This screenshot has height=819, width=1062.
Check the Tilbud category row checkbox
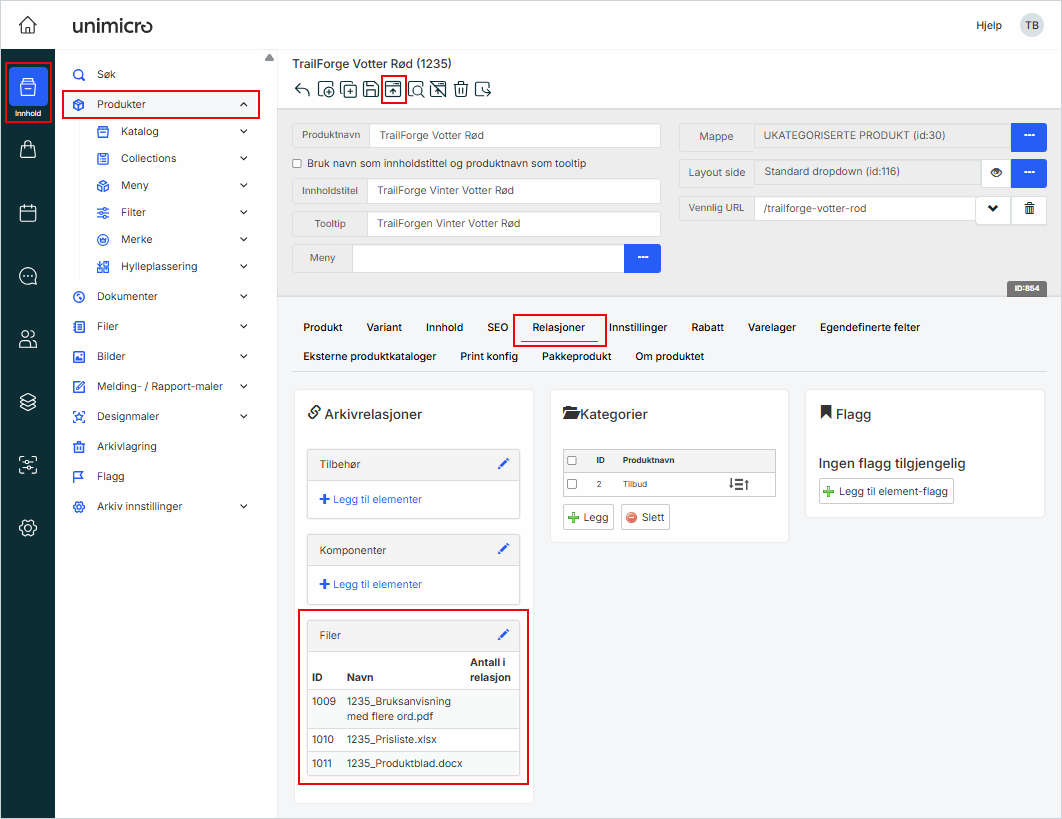(x=572, y=484)
